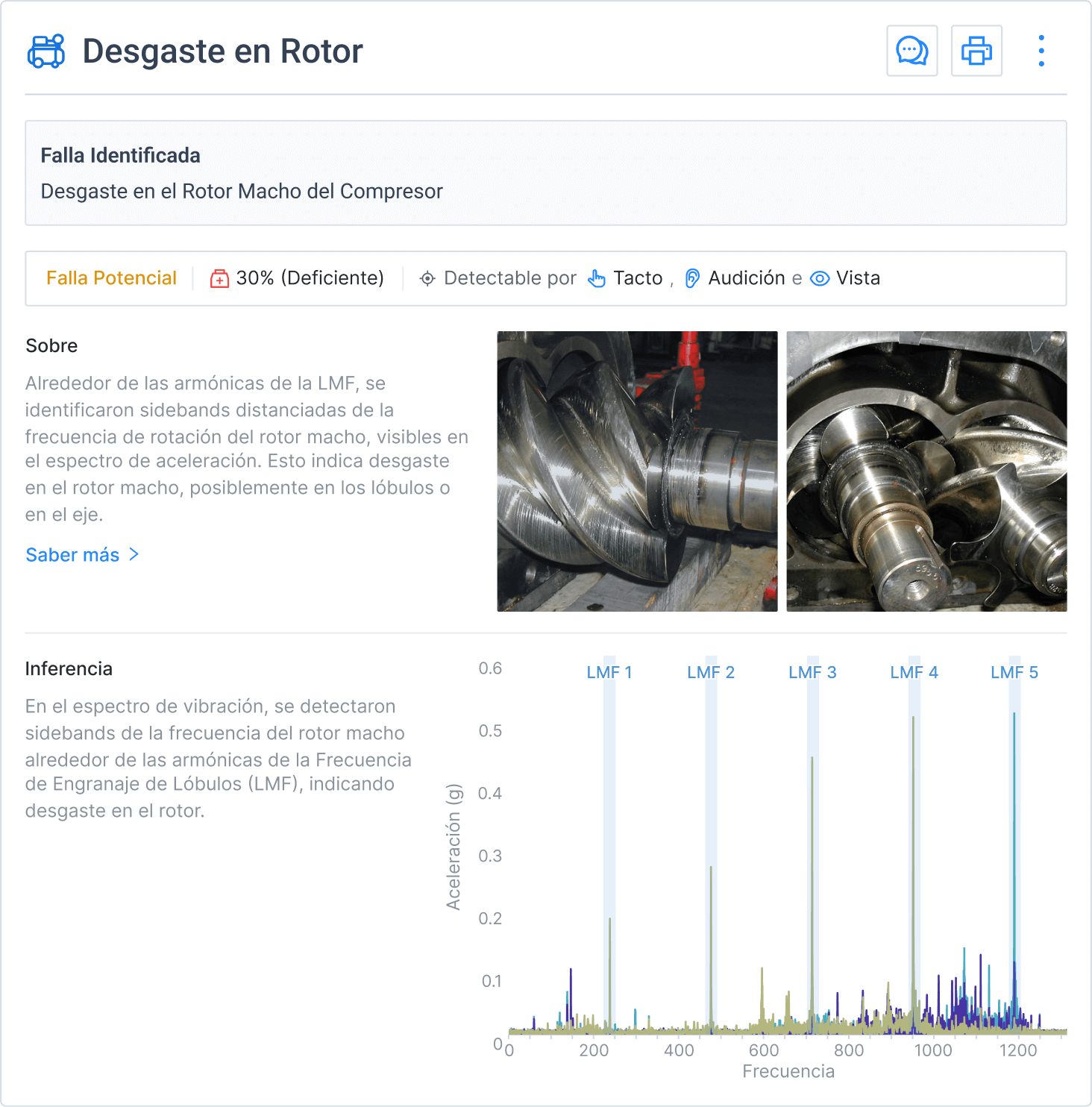Select the LMF 2 harmonic marker

click(711, 672)
